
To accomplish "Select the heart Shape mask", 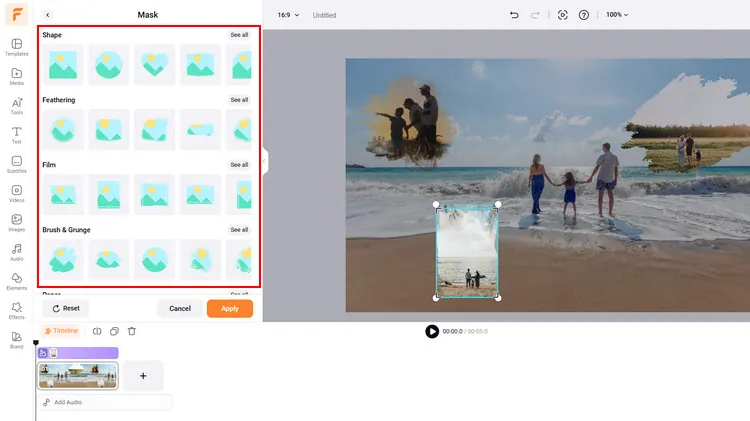I will click(x=154, y=65).
